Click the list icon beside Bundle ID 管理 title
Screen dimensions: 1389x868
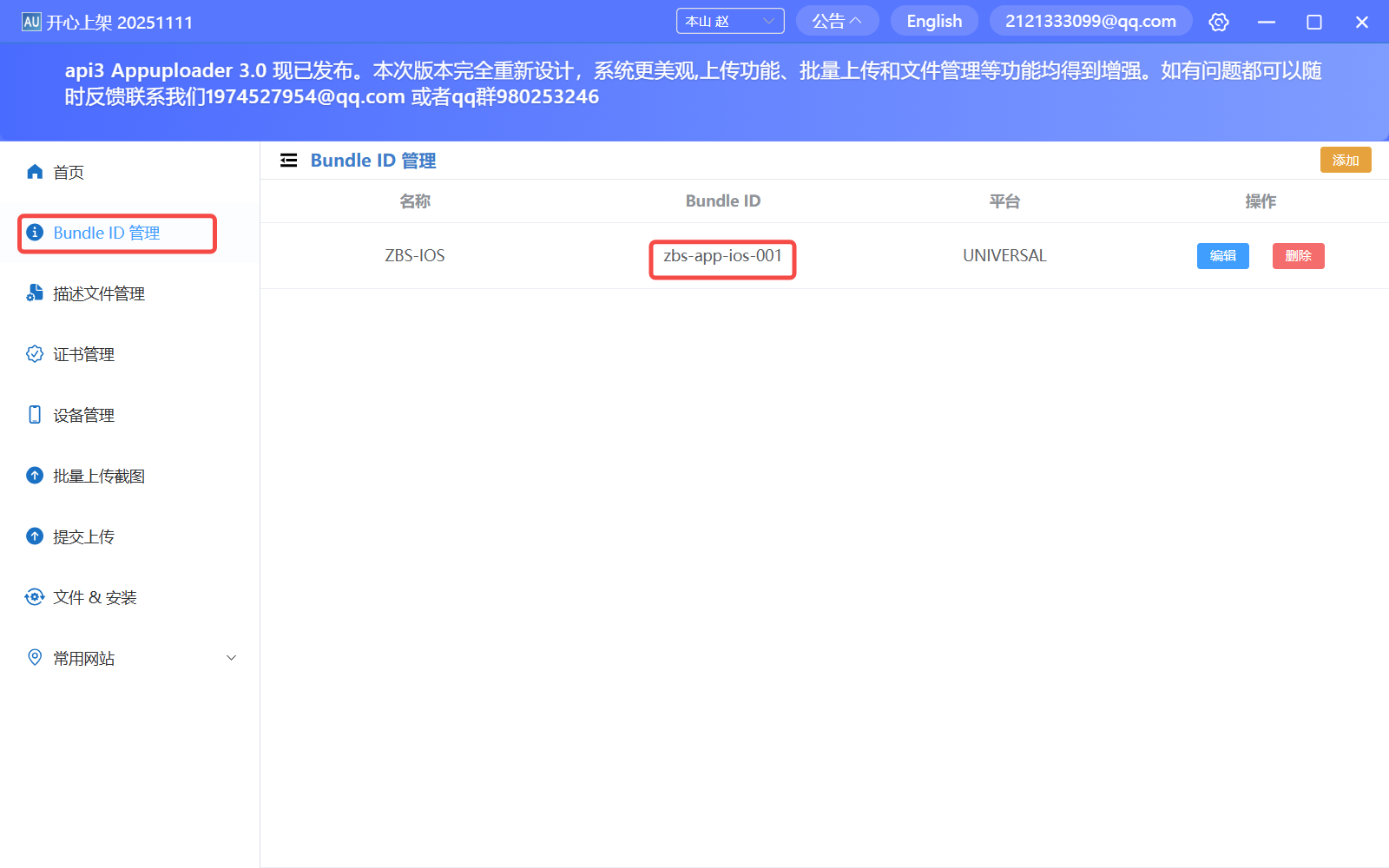(x=288, y=160)
